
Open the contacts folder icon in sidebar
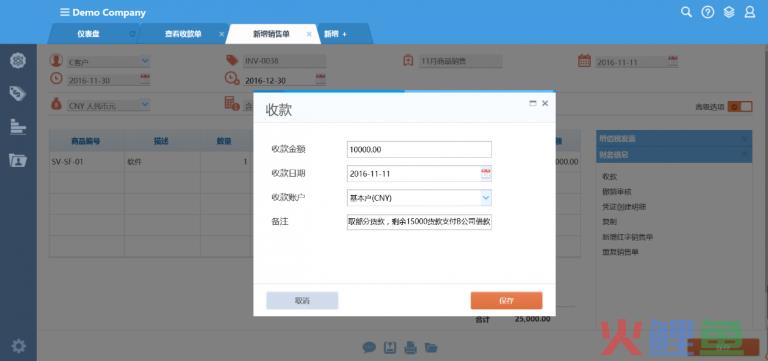(18, 160)
